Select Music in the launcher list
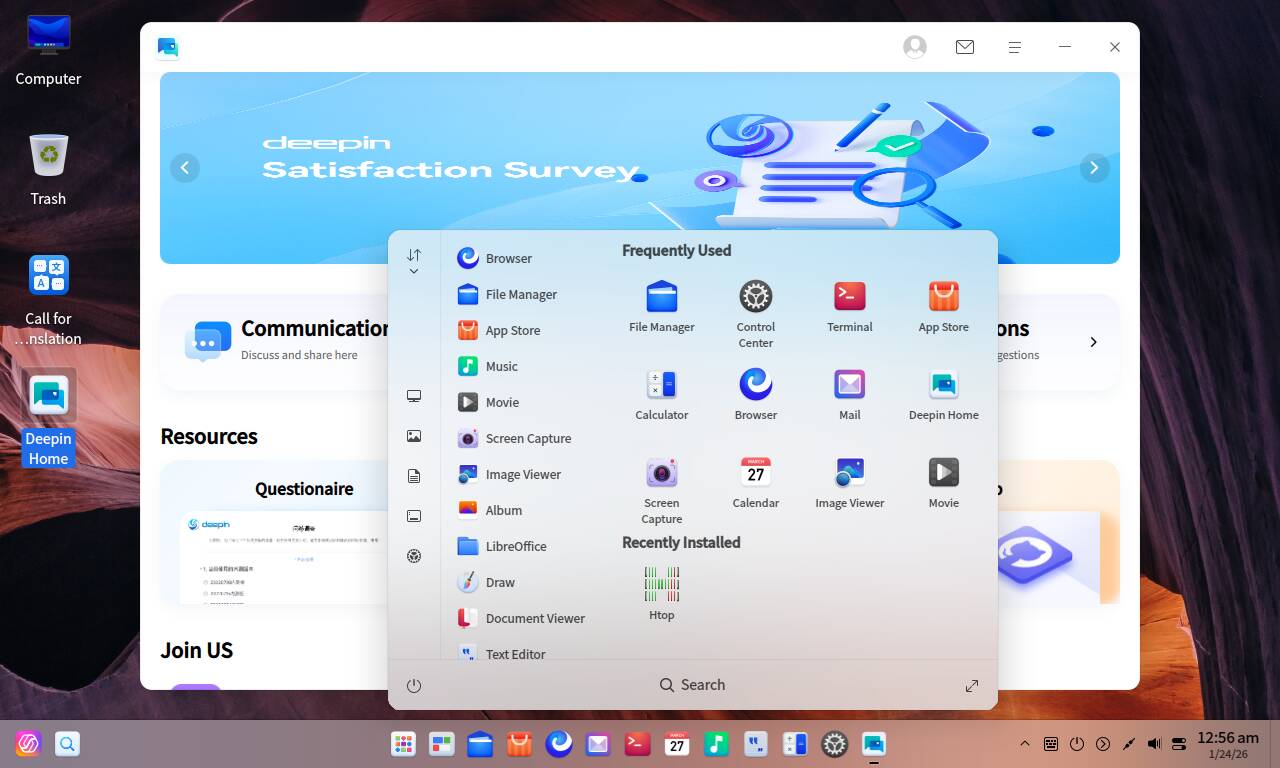 coord(504,366)
